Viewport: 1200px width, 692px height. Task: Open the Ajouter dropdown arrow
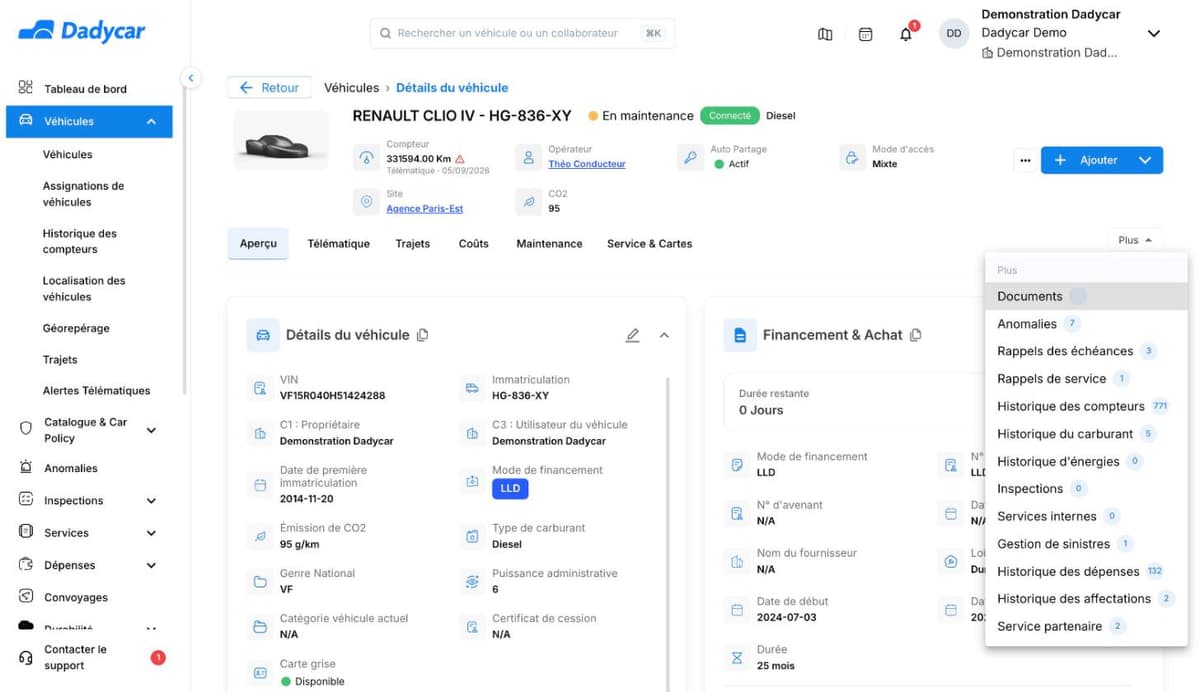pyautogui.click(x=1145, y=160)
